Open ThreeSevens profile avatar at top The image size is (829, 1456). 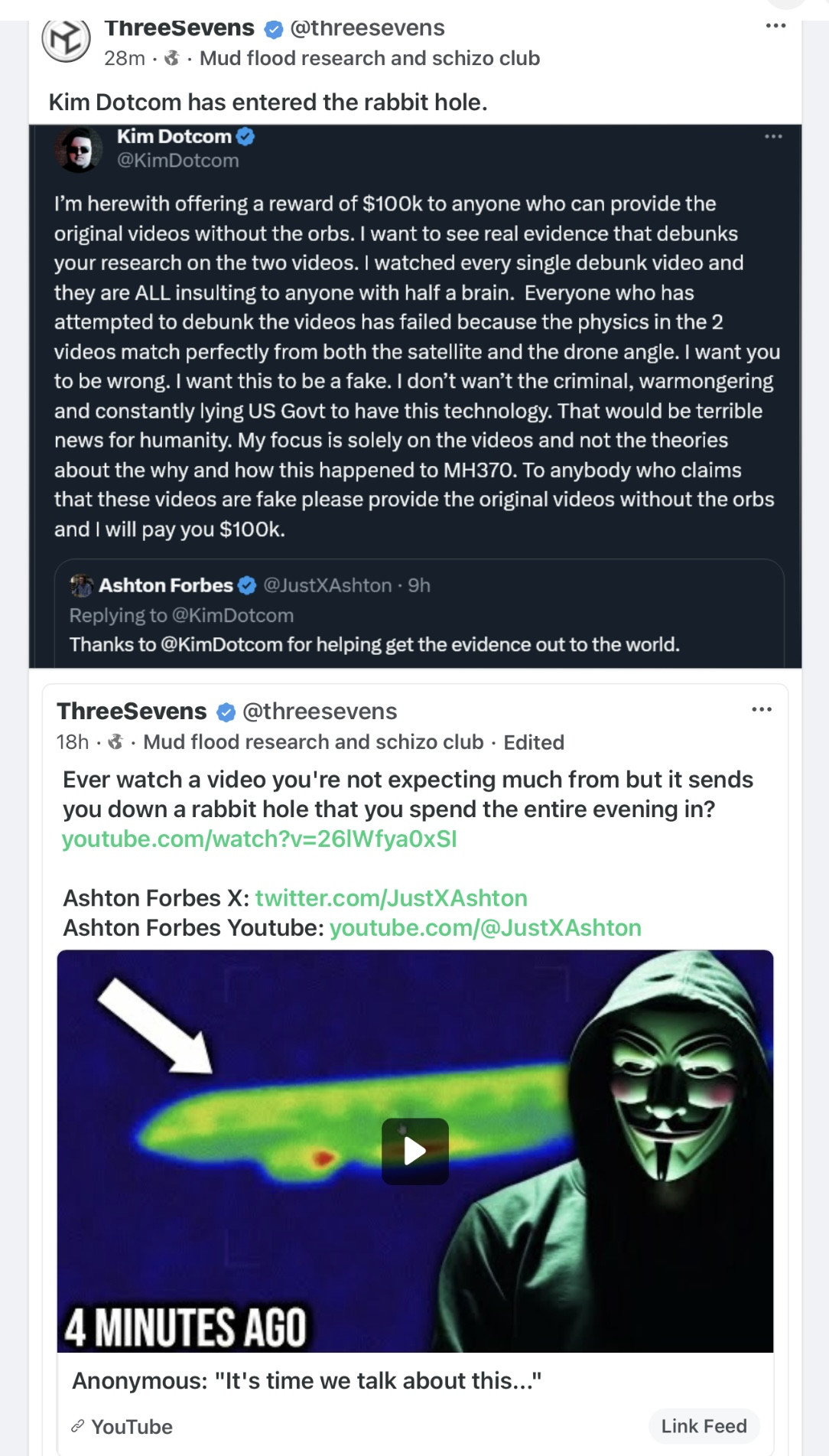[66, 38]
